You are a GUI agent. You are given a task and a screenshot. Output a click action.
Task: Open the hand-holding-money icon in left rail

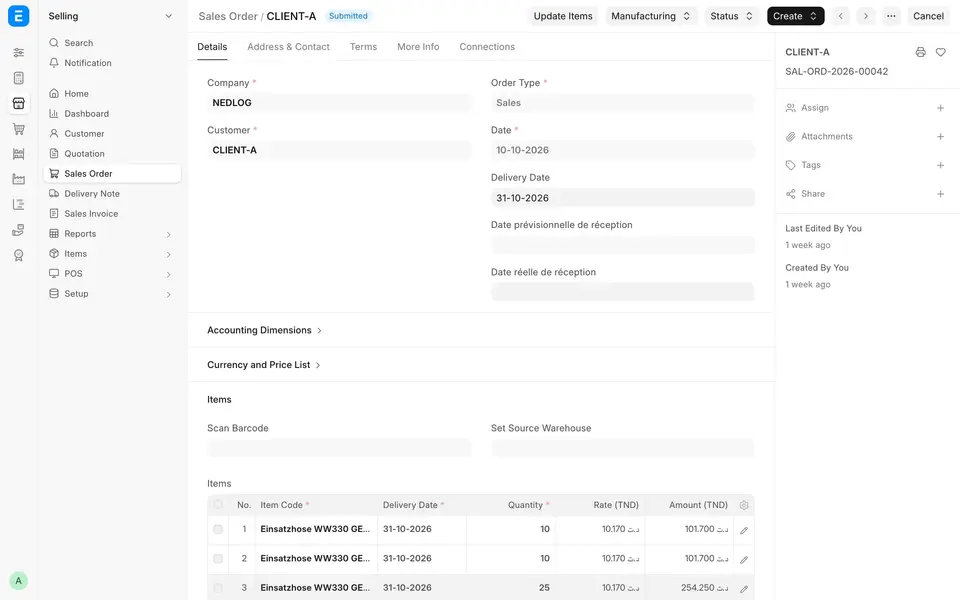(18, 230)
